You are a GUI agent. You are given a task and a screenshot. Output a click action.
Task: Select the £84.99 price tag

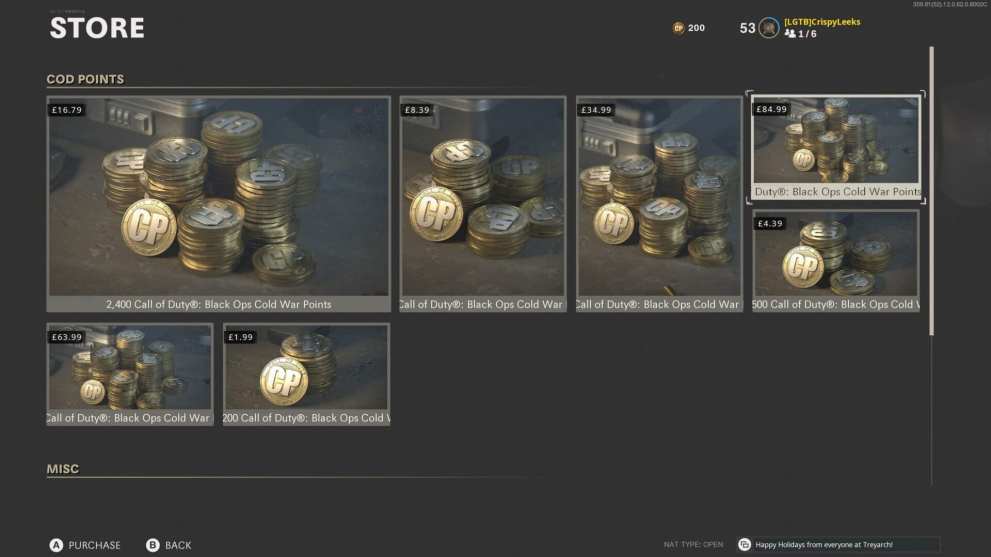(772, 109)
